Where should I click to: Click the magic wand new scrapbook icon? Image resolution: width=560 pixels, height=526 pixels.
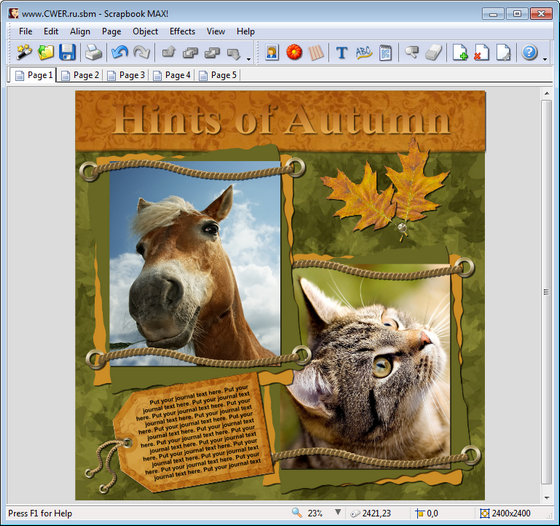click(24, 52)
